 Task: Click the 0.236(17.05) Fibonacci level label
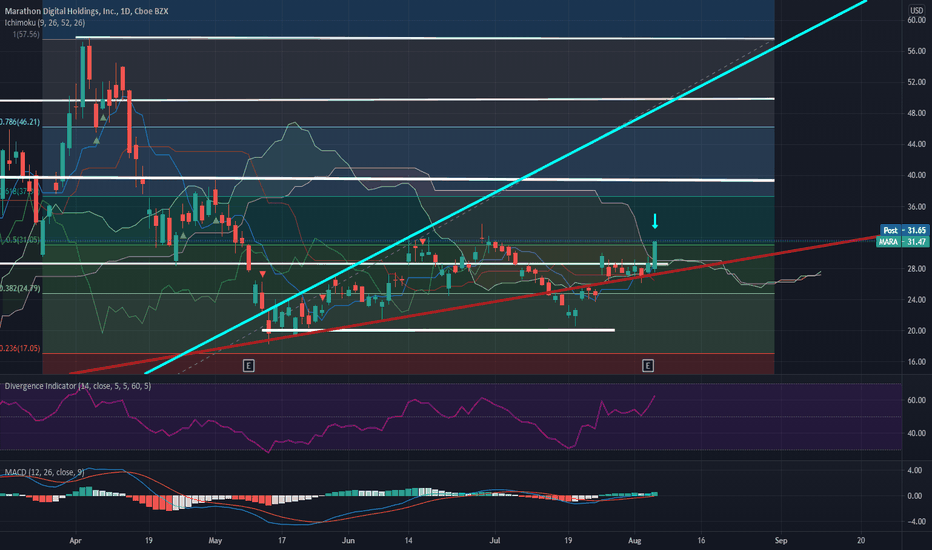point(20,348)
